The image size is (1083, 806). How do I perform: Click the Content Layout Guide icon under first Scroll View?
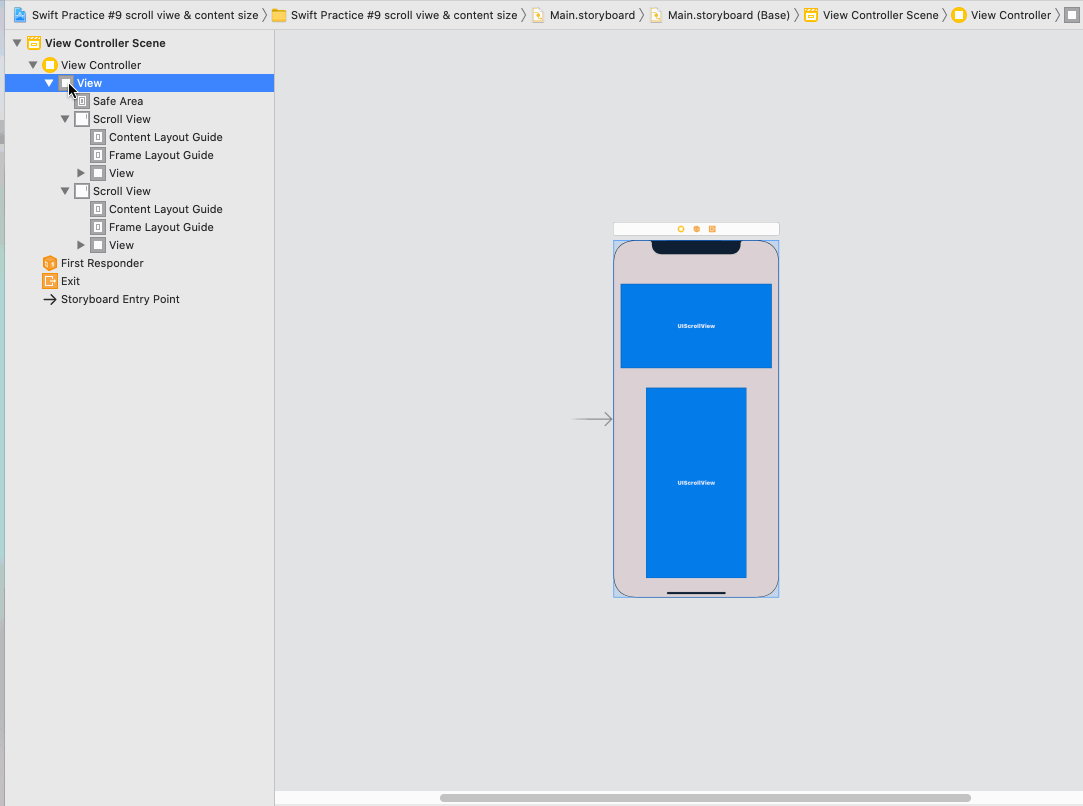coord(97,137)
